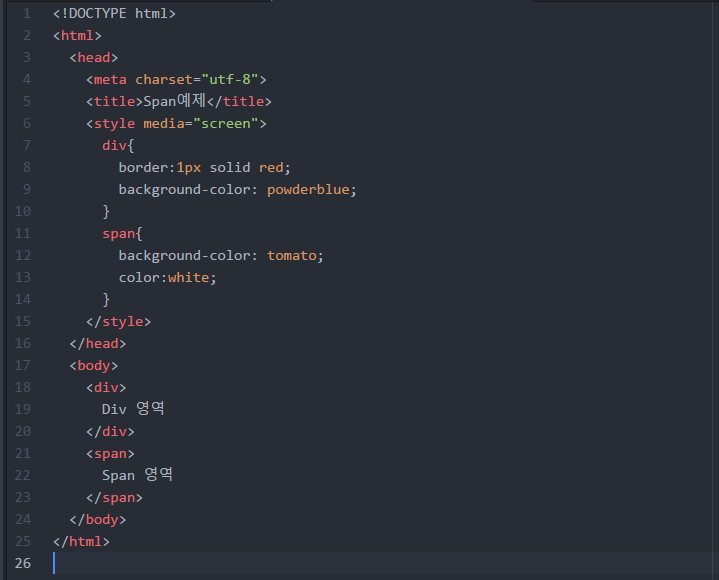The height and width of the screenshot is (580, 719).
Task: Place cursor on opening html tag
Action: click(x=77, y=35)
